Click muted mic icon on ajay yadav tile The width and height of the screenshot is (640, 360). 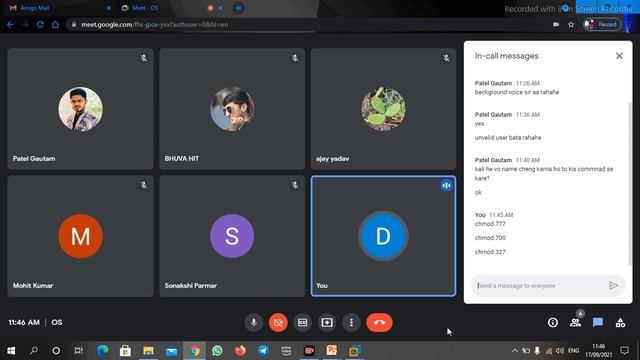click(x=447, y=58)
